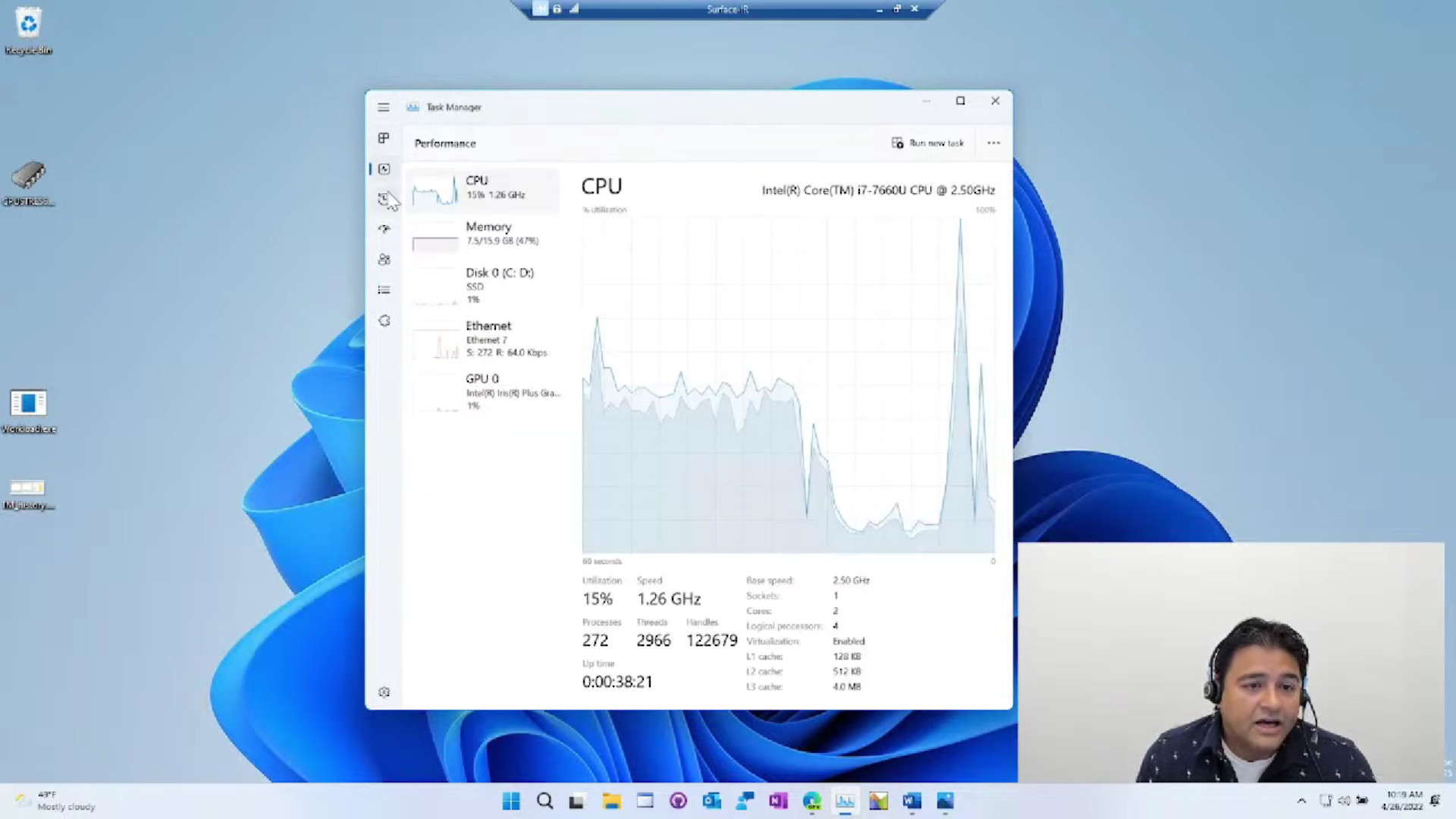The width and height of the screenshot is (1456, 819).
Task: Open the Windows Start menu
Action: (x=511, y=802)
